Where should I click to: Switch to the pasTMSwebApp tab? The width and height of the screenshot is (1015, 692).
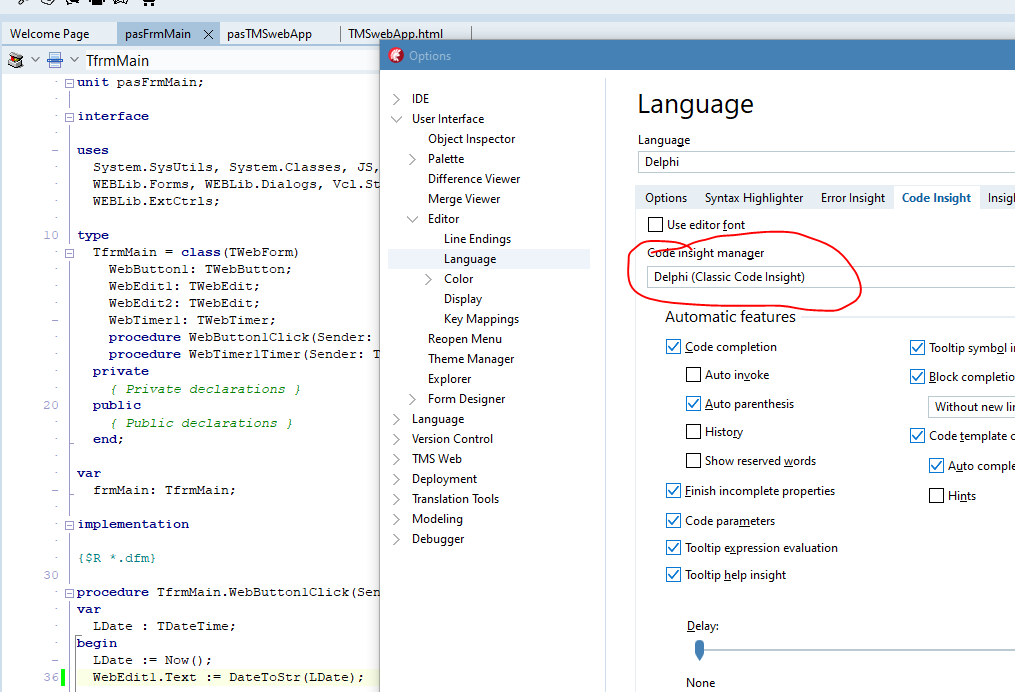tap(269, 34)
